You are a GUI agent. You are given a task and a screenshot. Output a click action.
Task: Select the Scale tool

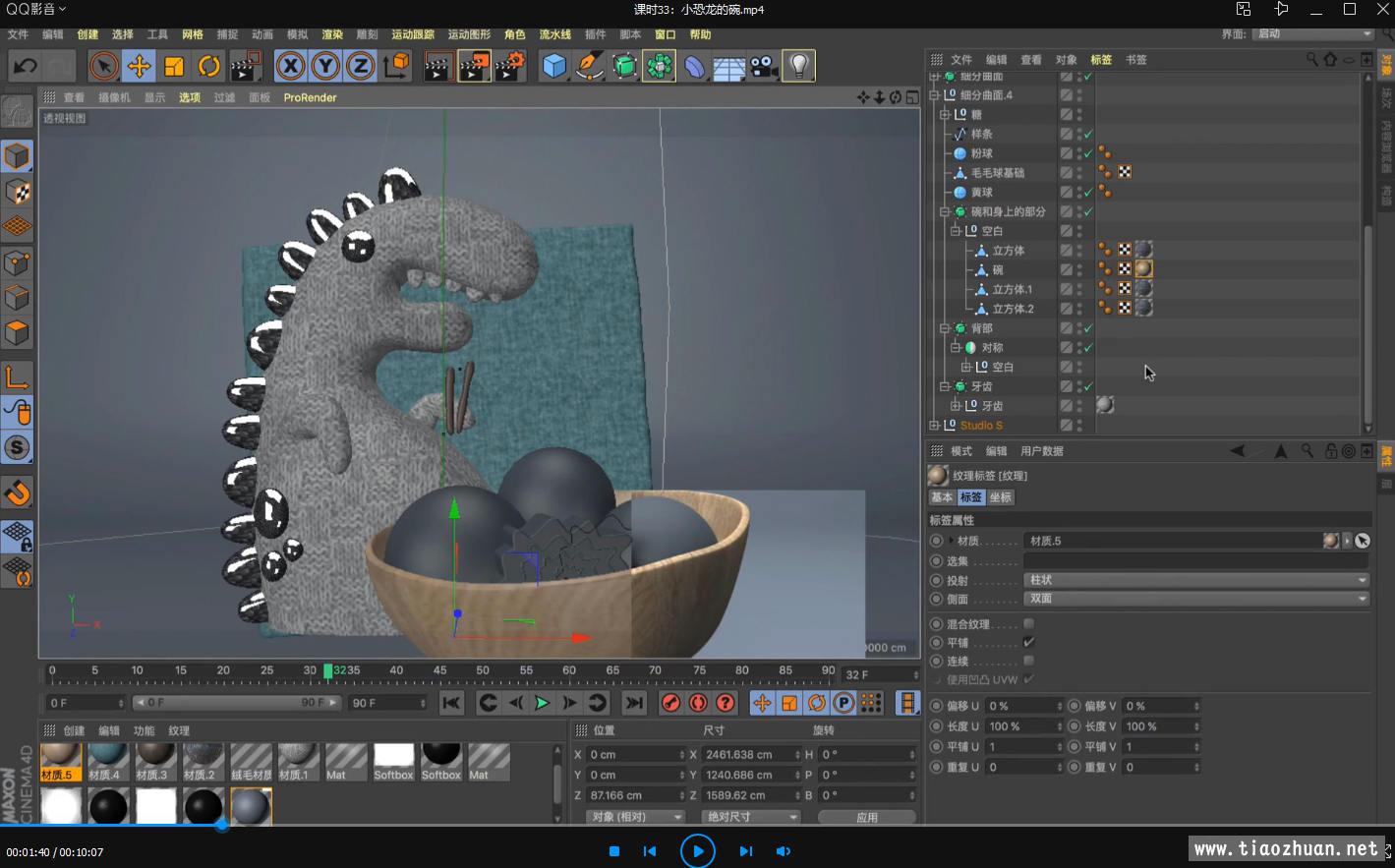coord(174,66)
